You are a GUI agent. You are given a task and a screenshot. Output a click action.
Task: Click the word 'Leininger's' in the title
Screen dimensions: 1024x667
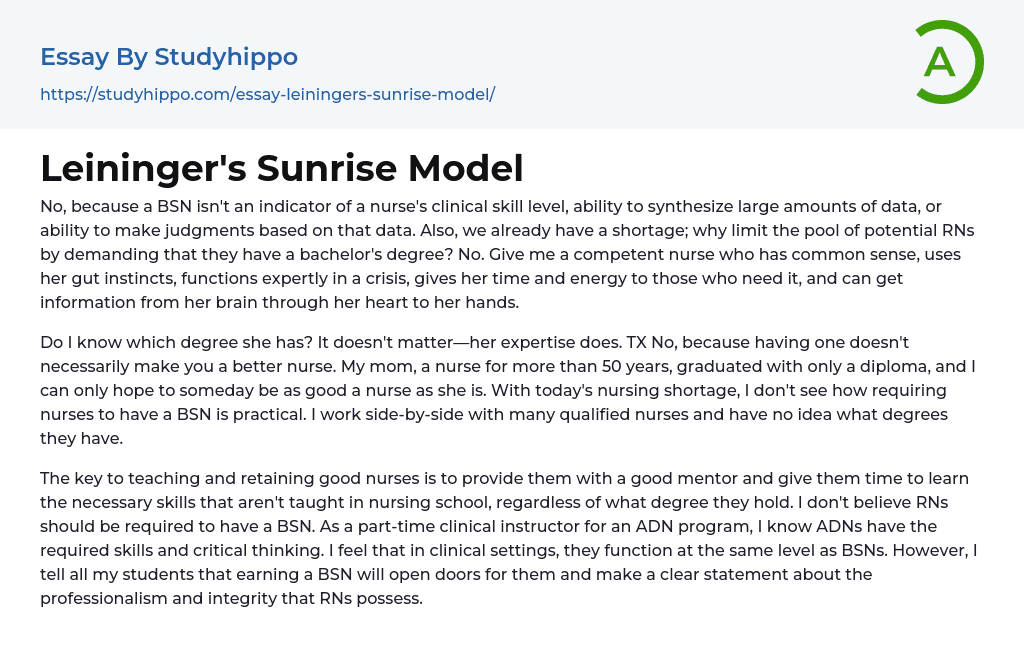click(x=144, y=168)
